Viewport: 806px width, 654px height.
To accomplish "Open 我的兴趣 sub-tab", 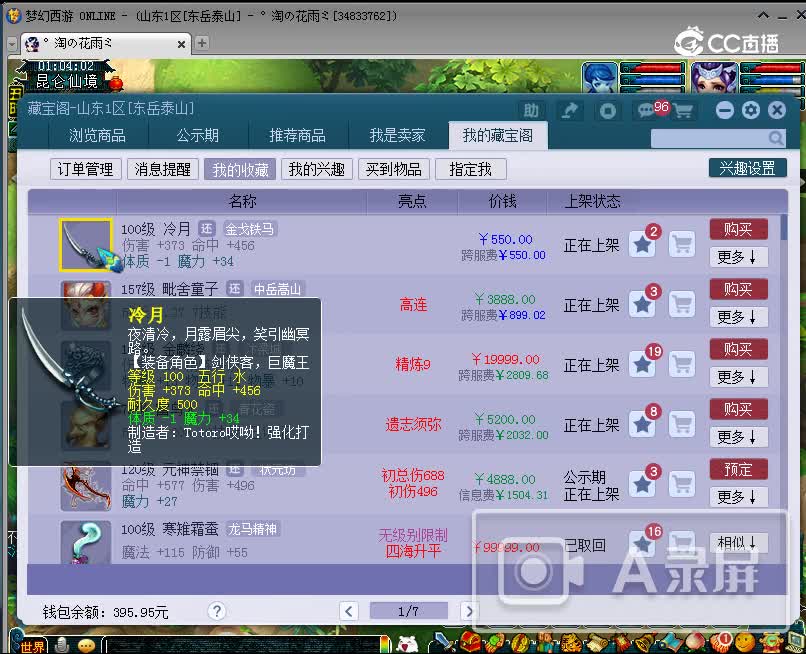I will point(317,169).
